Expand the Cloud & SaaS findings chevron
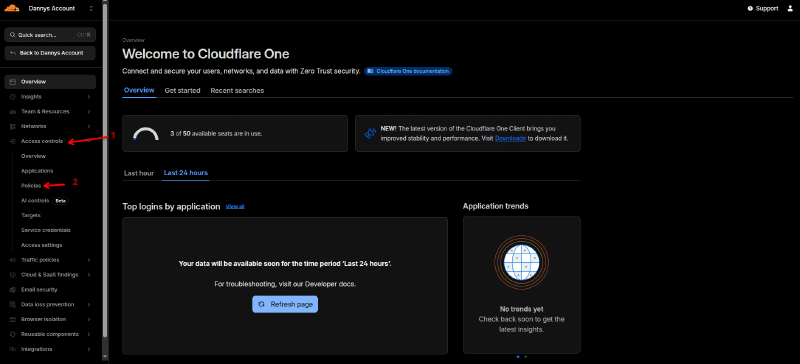 tap(89, 275)
